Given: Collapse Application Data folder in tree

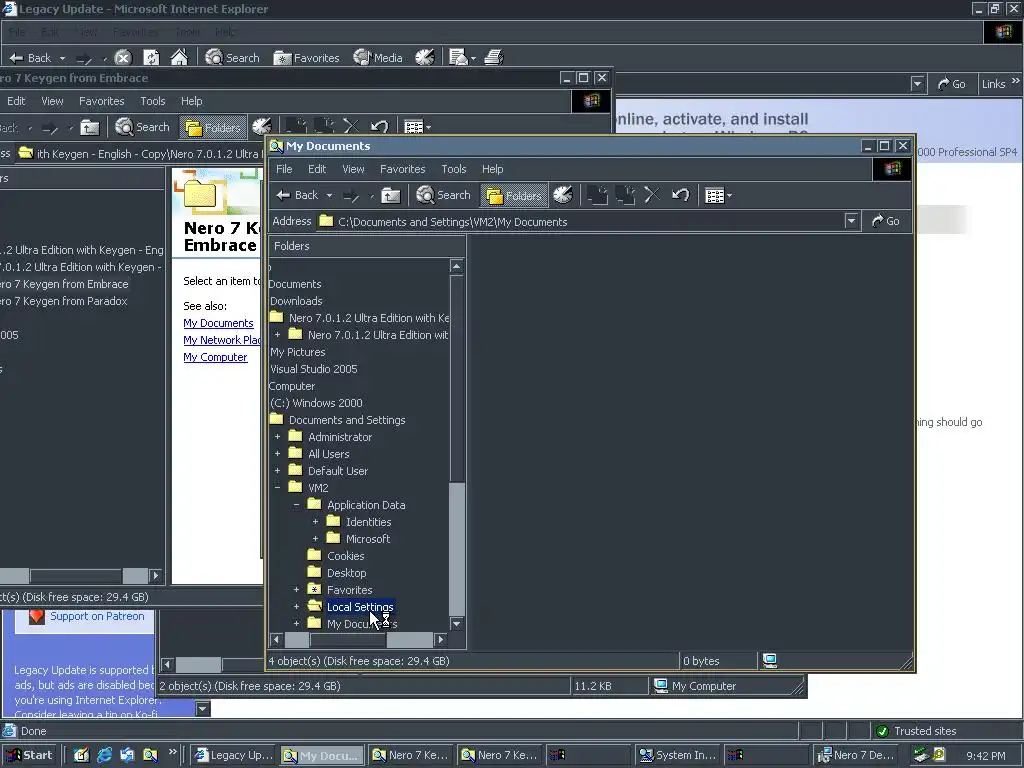Looking at the screenshot, I should (296, 505).
